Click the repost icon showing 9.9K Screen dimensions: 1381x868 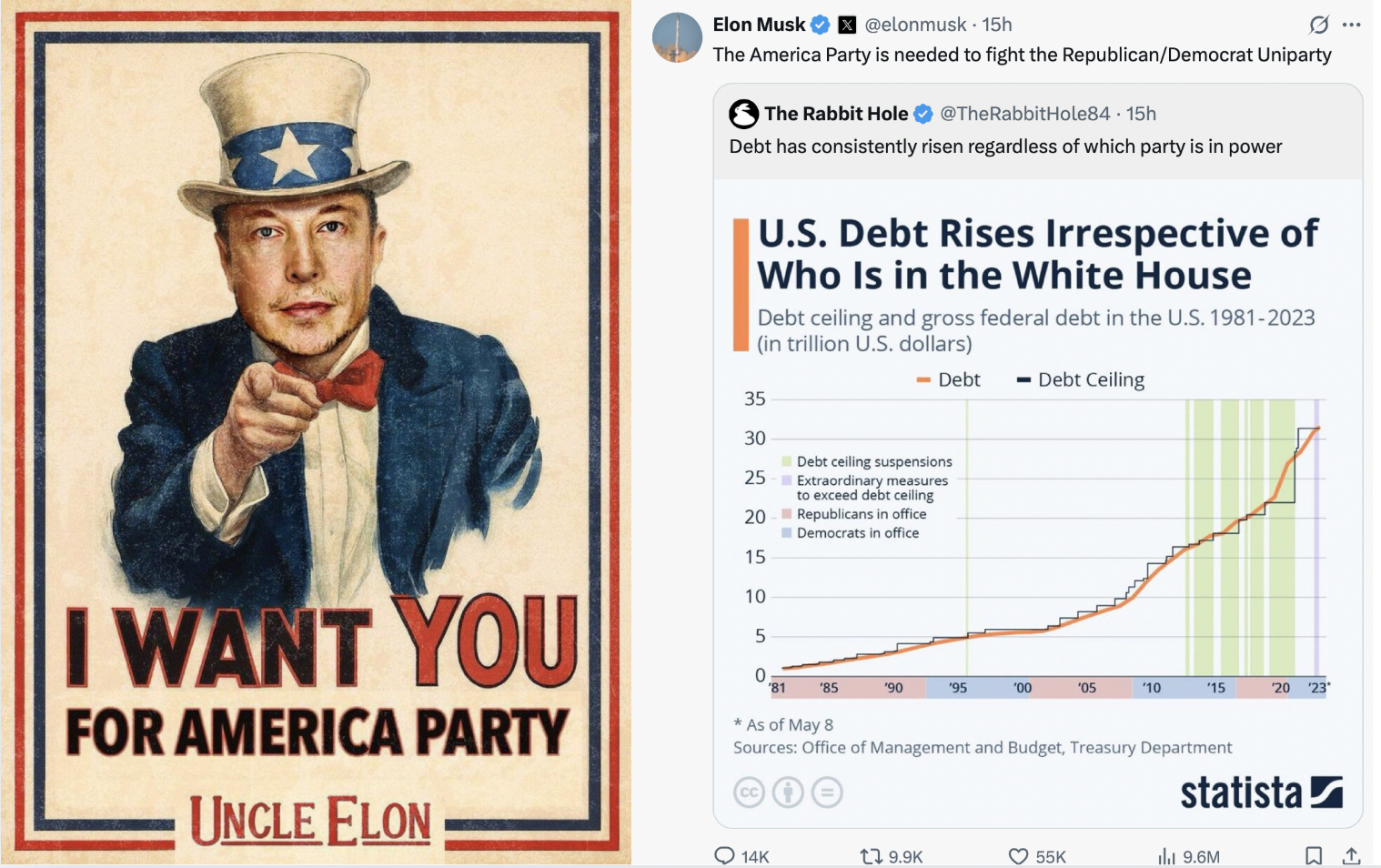click(x=872, y=856)
